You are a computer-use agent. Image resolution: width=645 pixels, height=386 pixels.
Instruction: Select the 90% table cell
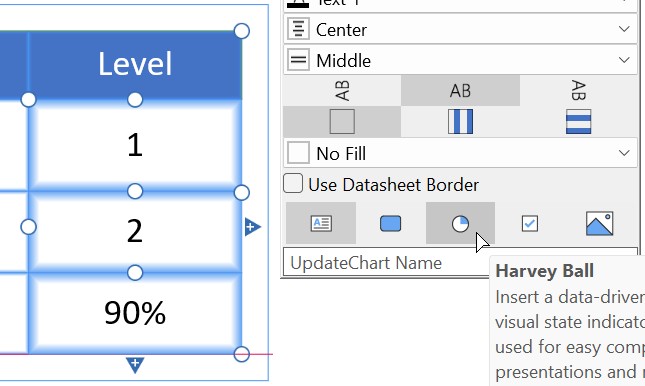pos(135,313)
